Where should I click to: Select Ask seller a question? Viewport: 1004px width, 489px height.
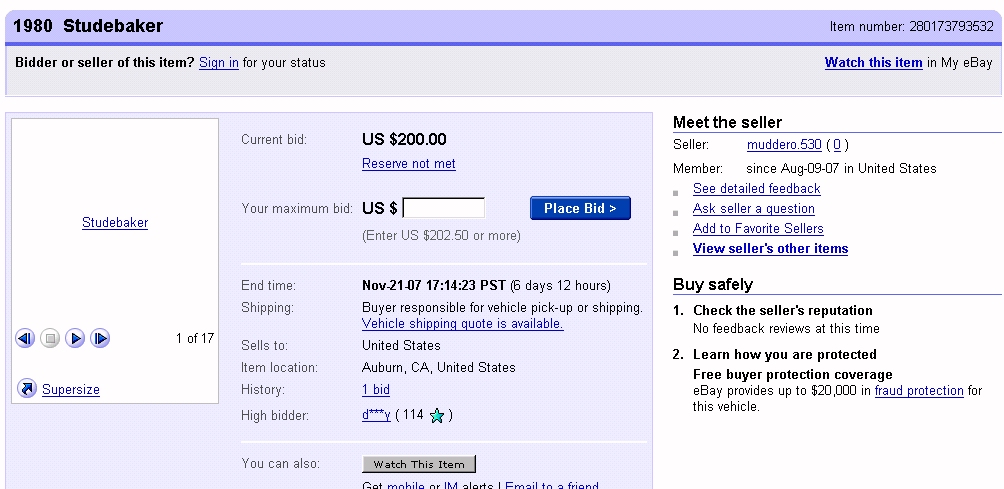point(754,209)
